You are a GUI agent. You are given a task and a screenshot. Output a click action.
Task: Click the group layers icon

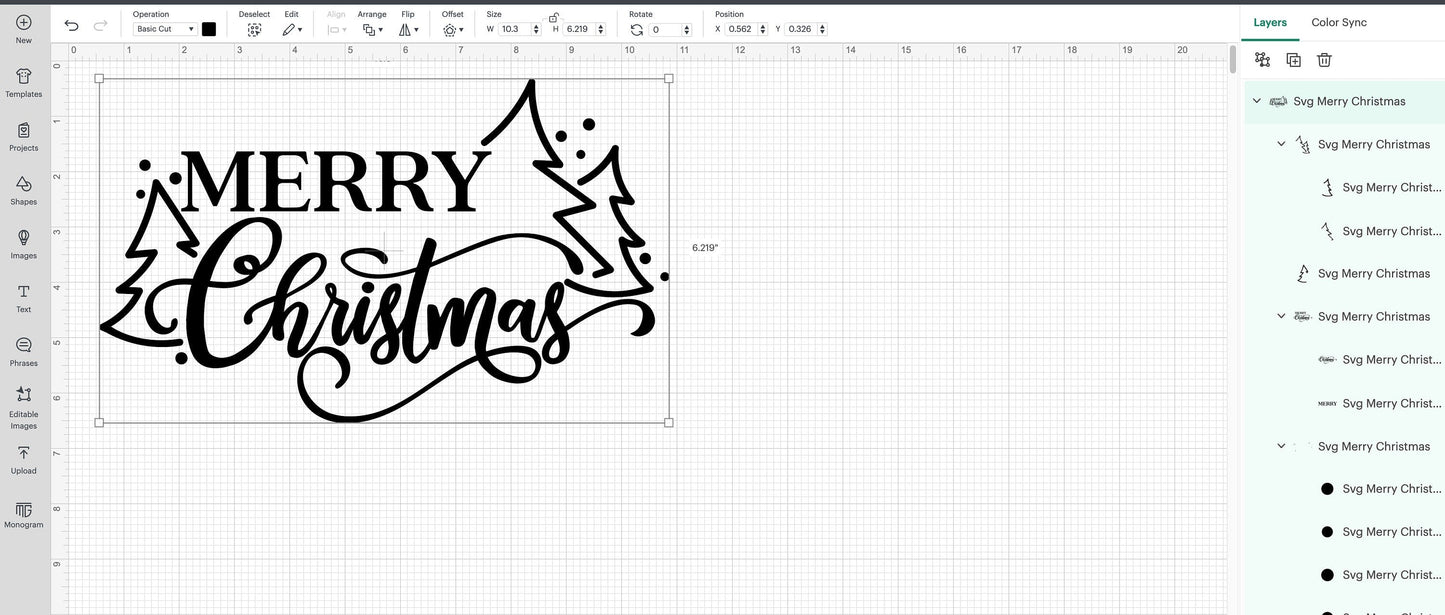(1262, 60)
